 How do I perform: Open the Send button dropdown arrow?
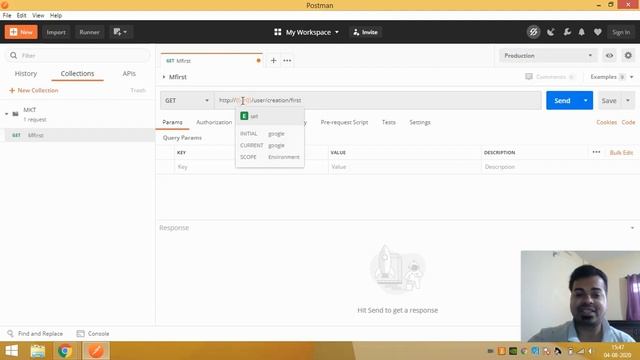point(585,100)
